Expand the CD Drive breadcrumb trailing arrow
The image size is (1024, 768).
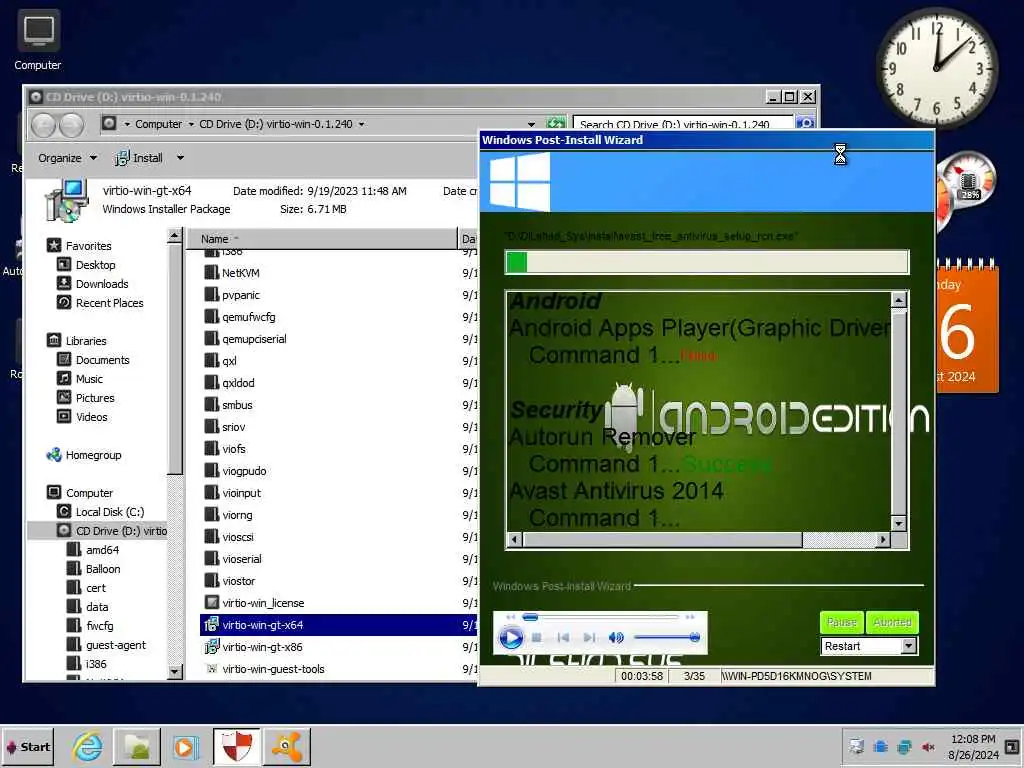(361, 124)
